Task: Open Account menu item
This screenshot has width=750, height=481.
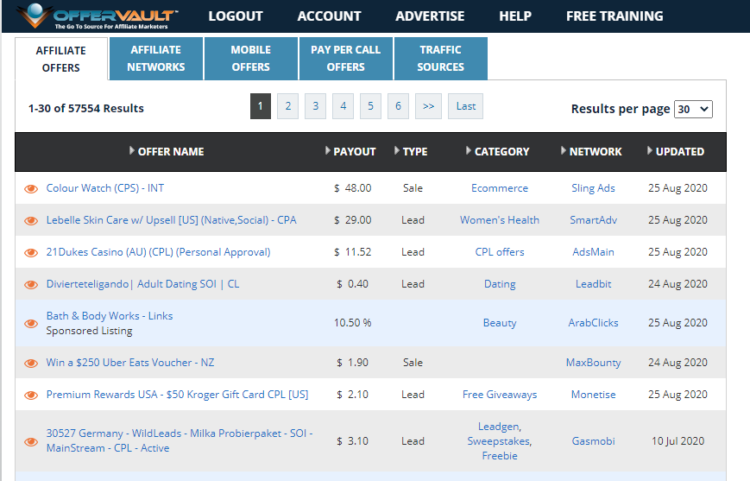Action: (329, 16)
